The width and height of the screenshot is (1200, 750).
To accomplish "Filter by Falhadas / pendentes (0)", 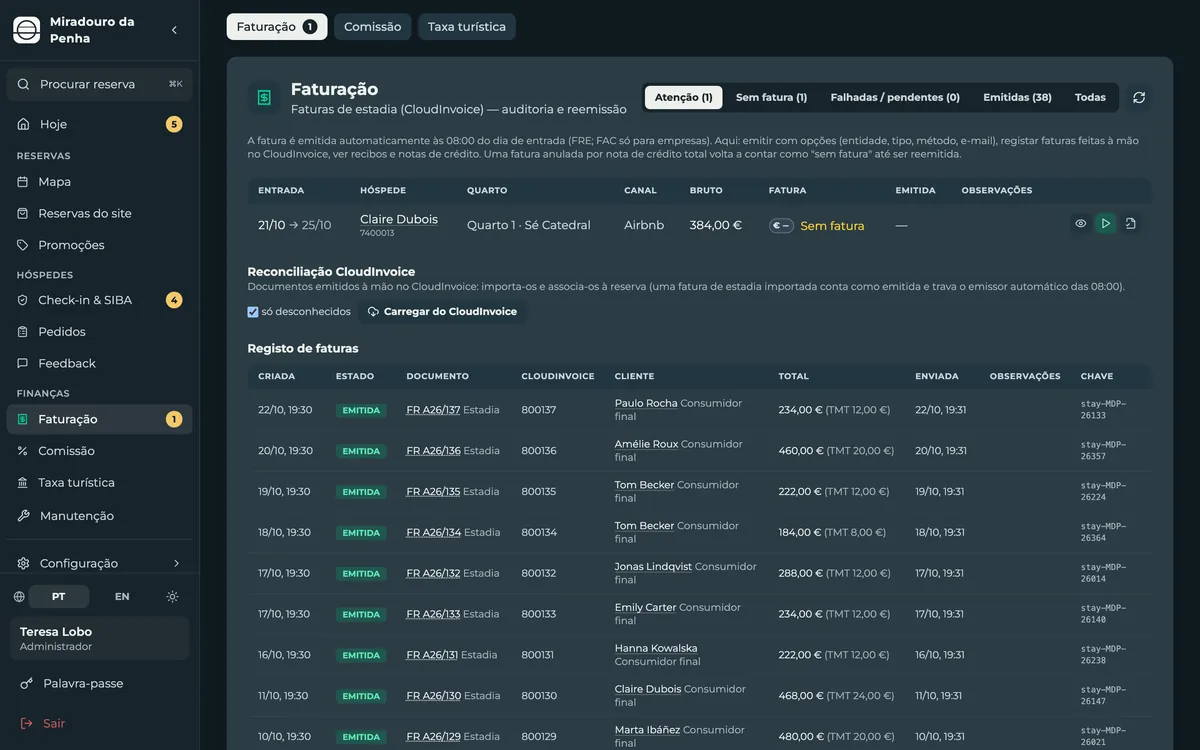I will pyautogui.click(x=895, y=97).
